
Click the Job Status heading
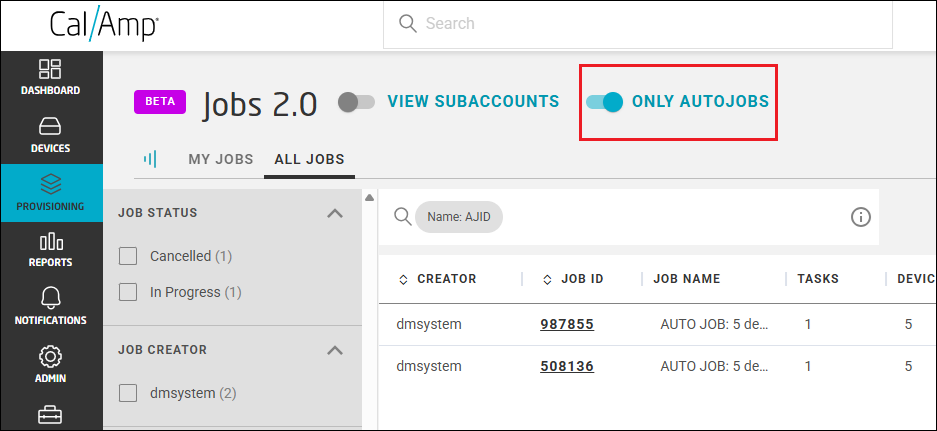coord(158,213)
